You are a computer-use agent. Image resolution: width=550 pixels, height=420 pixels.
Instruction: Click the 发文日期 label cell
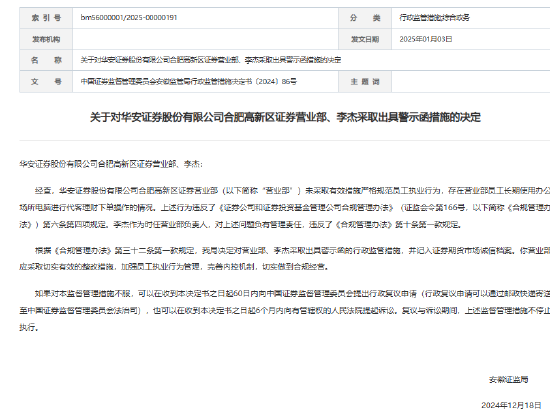[365, 39]
